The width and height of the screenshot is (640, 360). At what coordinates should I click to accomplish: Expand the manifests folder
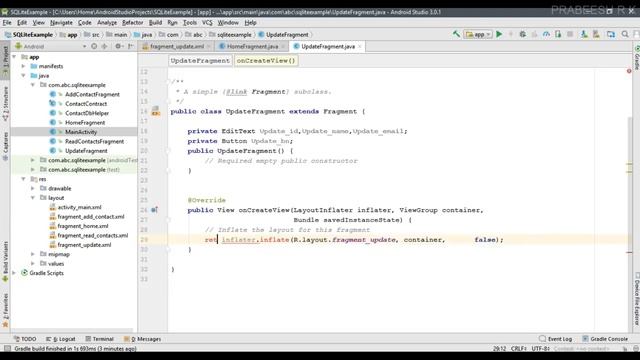pos(24,66)
